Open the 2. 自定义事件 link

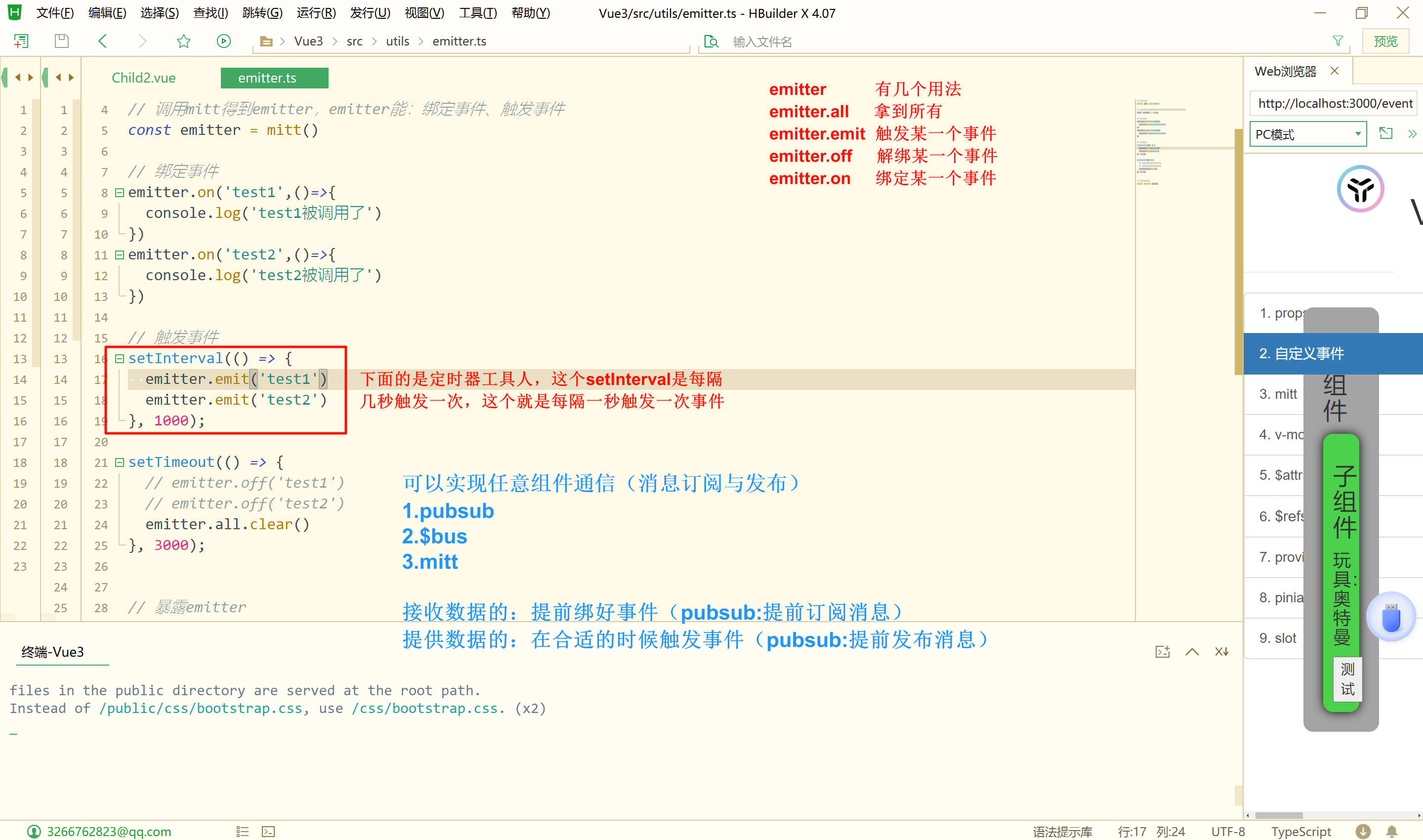[x=1301, y=354]
